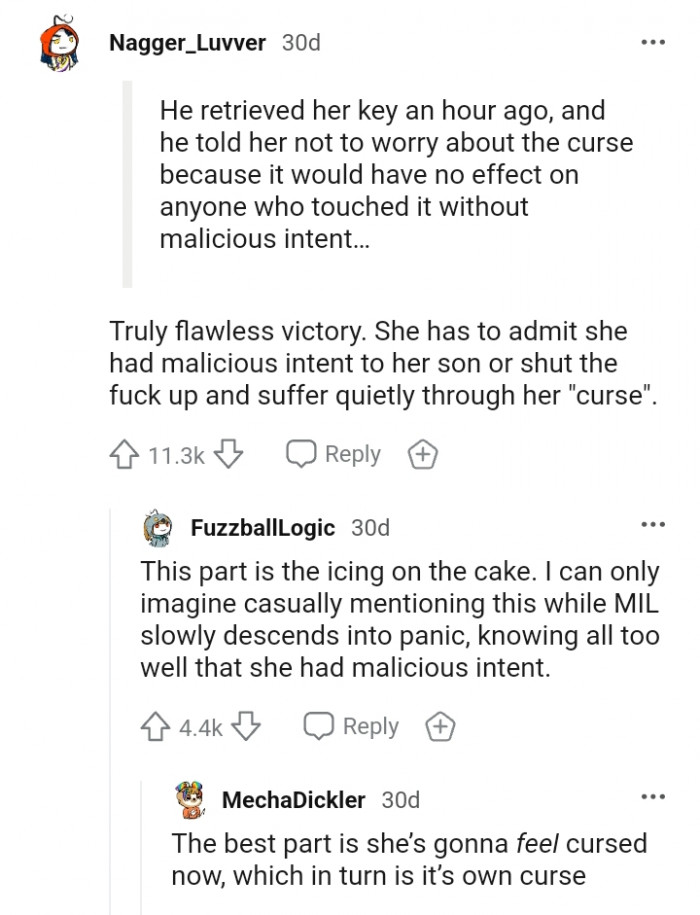Screen dimensions: 700x915
Task: Toggle the upvote on the 11.3k comment
Action: [124, 453]
